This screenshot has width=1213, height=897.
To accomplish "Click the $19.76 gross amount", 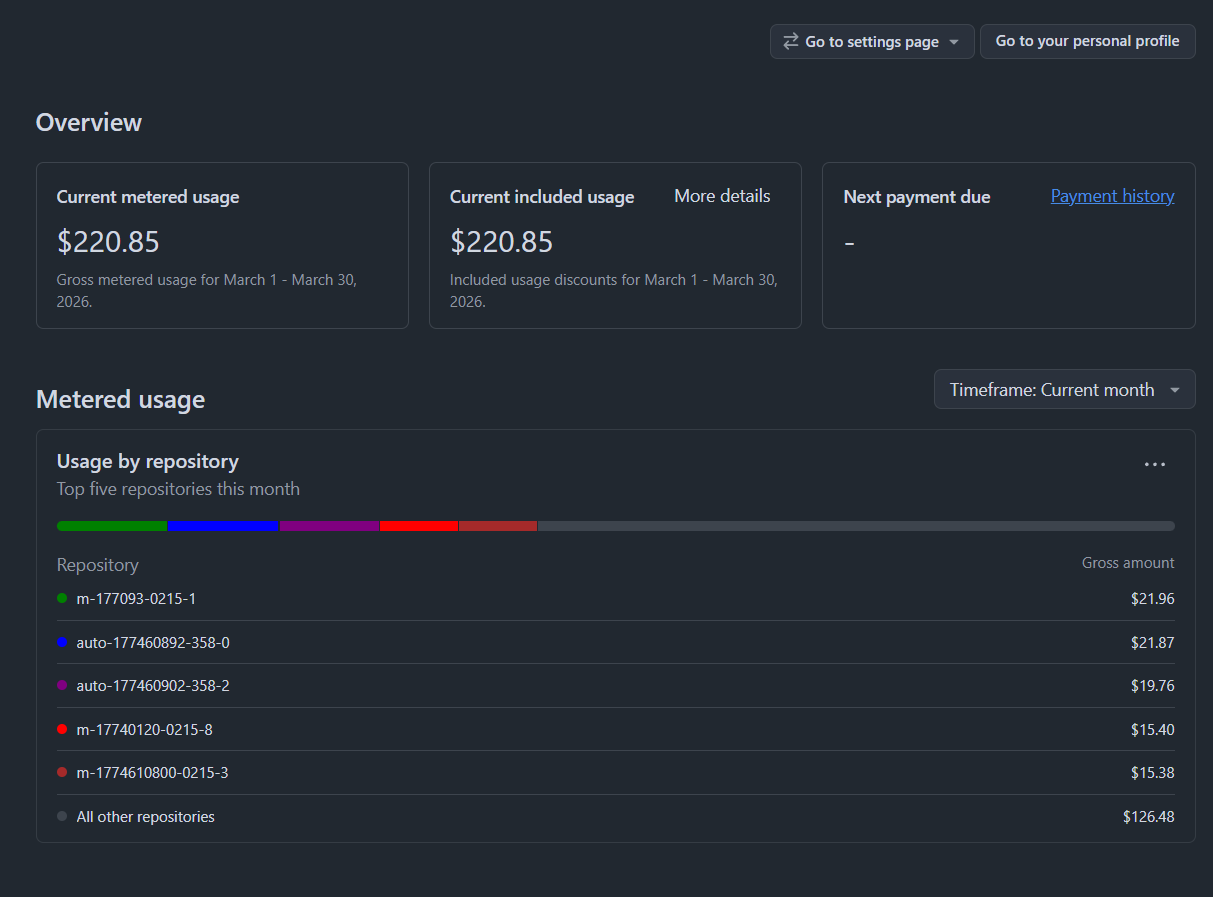I will tap(1153, 686).
